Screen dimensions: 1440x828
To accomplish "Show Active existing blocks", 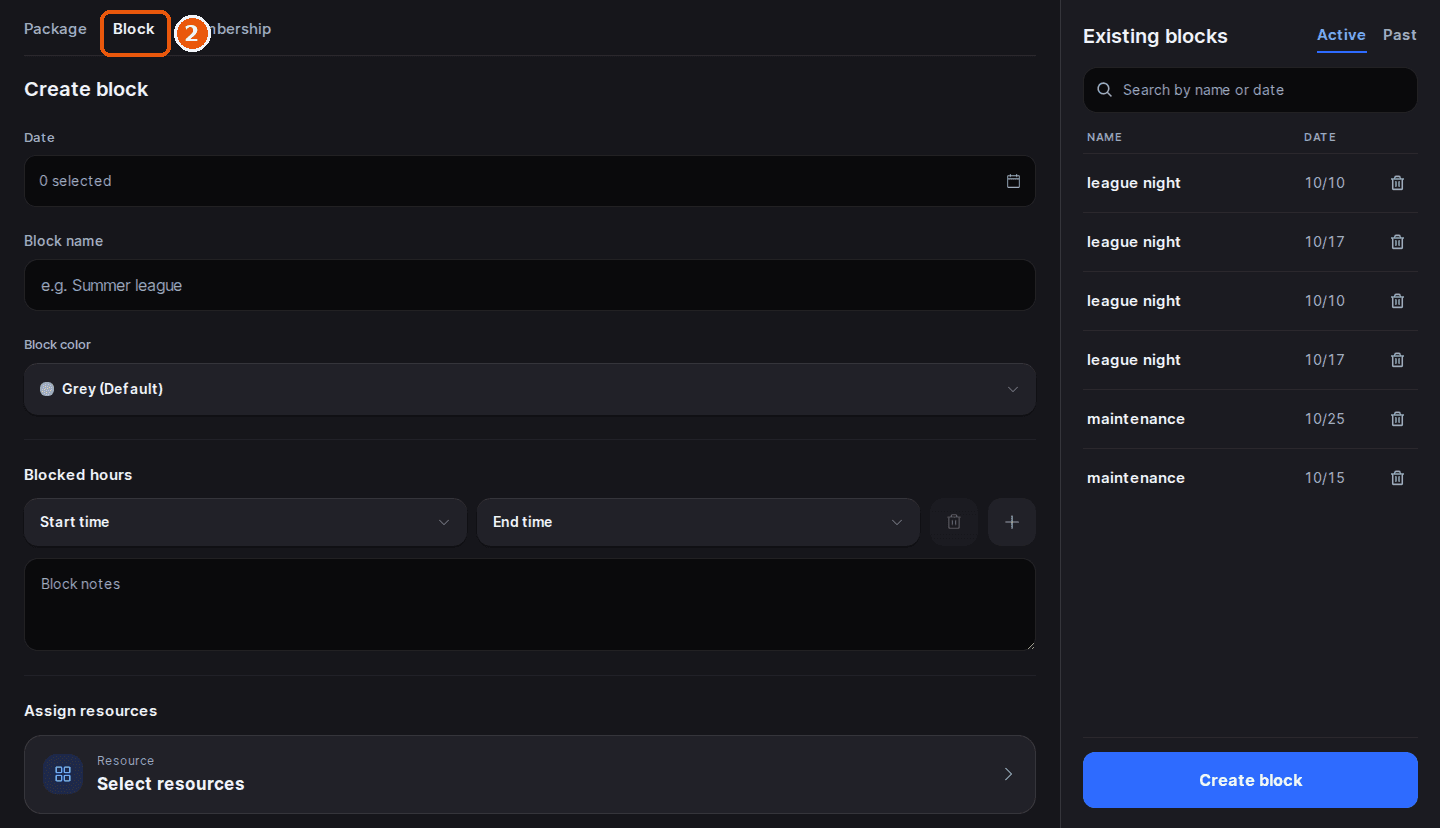I will 1341,35.
